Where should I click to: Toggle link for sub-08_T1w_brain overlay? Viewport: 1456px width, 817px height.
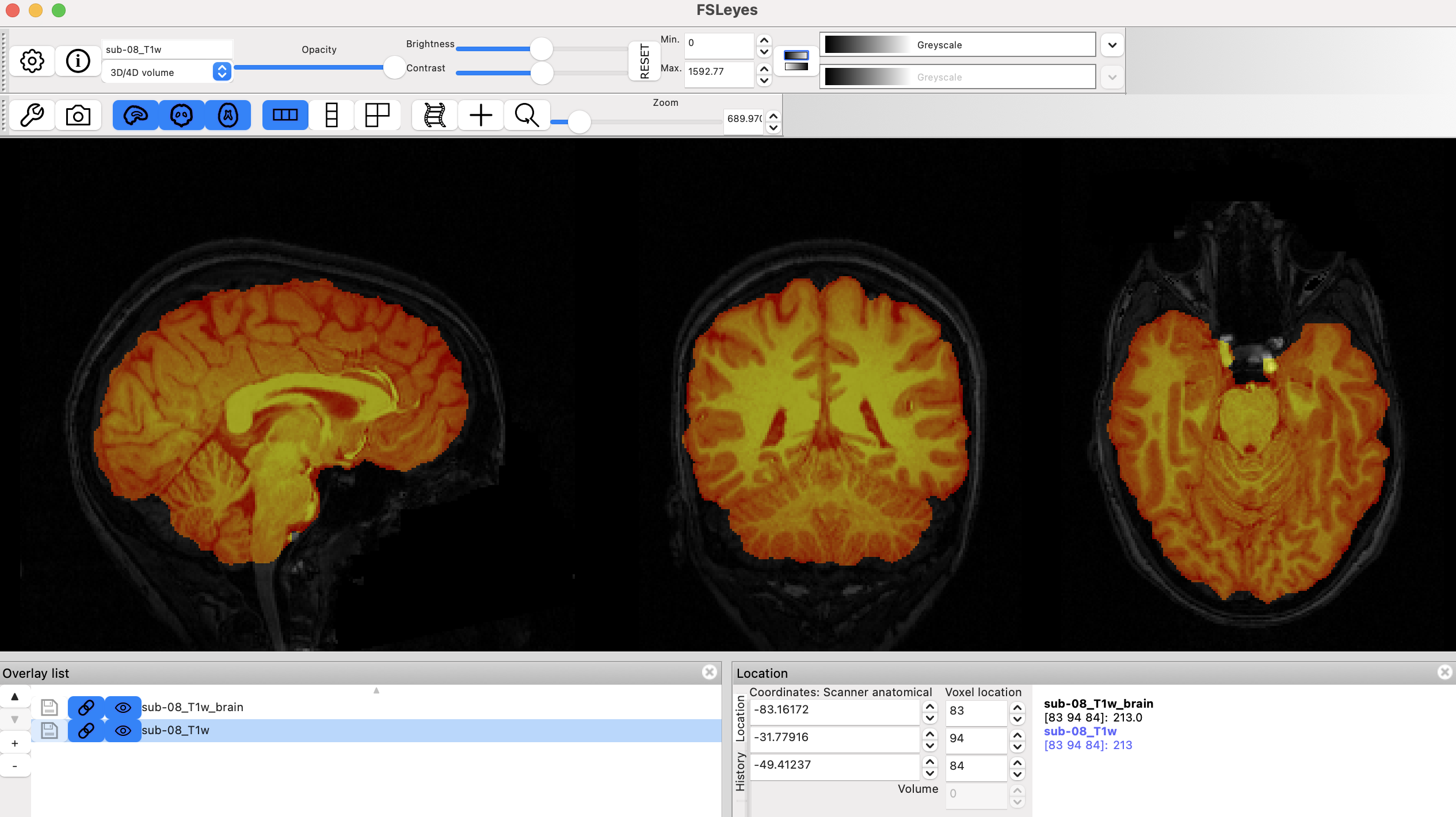[x=86, y=707]
